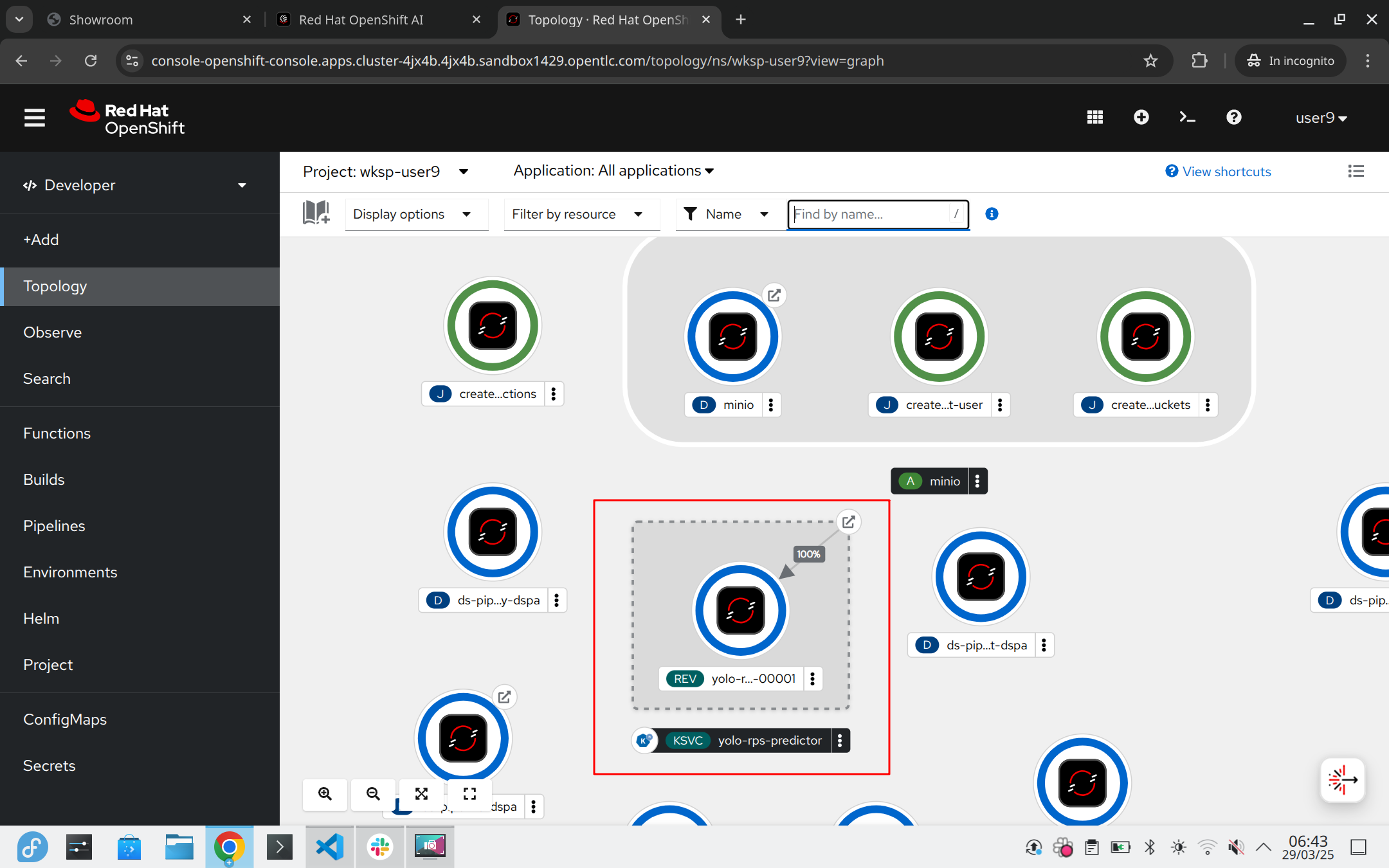The image size is (1389, 868).
Task: Click the zoom in button
Action: click(x=325, y=794)
